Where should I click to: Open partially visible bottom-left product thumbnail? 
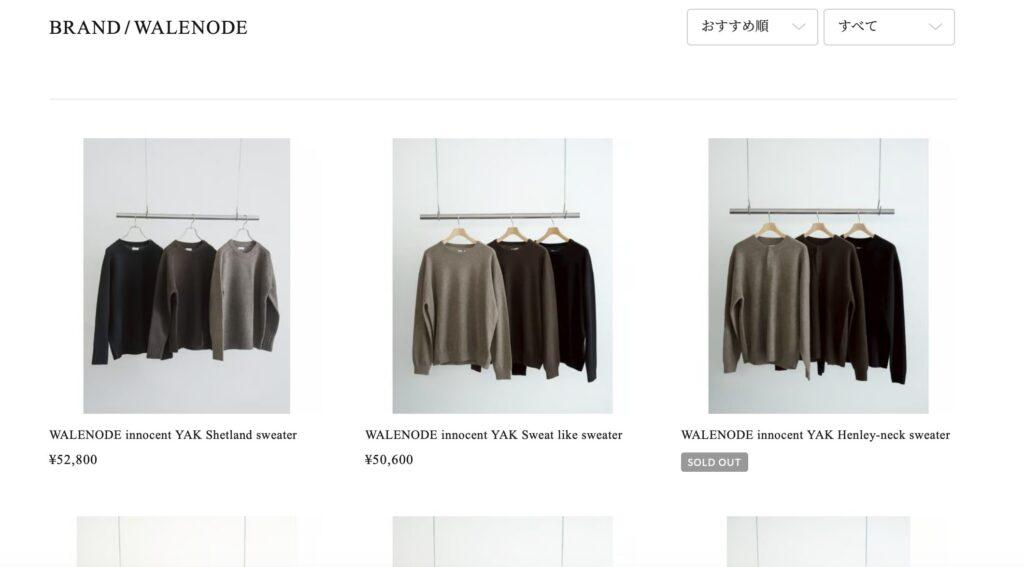click(187, 542)
